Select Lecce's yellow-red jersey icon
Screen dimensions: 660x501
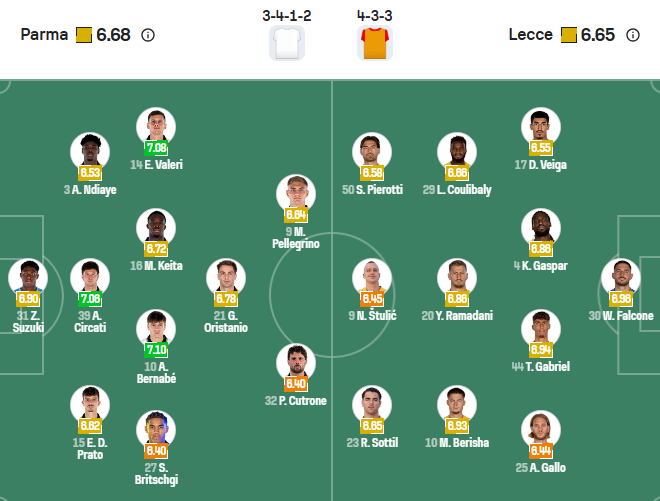(x=376, y=44)
